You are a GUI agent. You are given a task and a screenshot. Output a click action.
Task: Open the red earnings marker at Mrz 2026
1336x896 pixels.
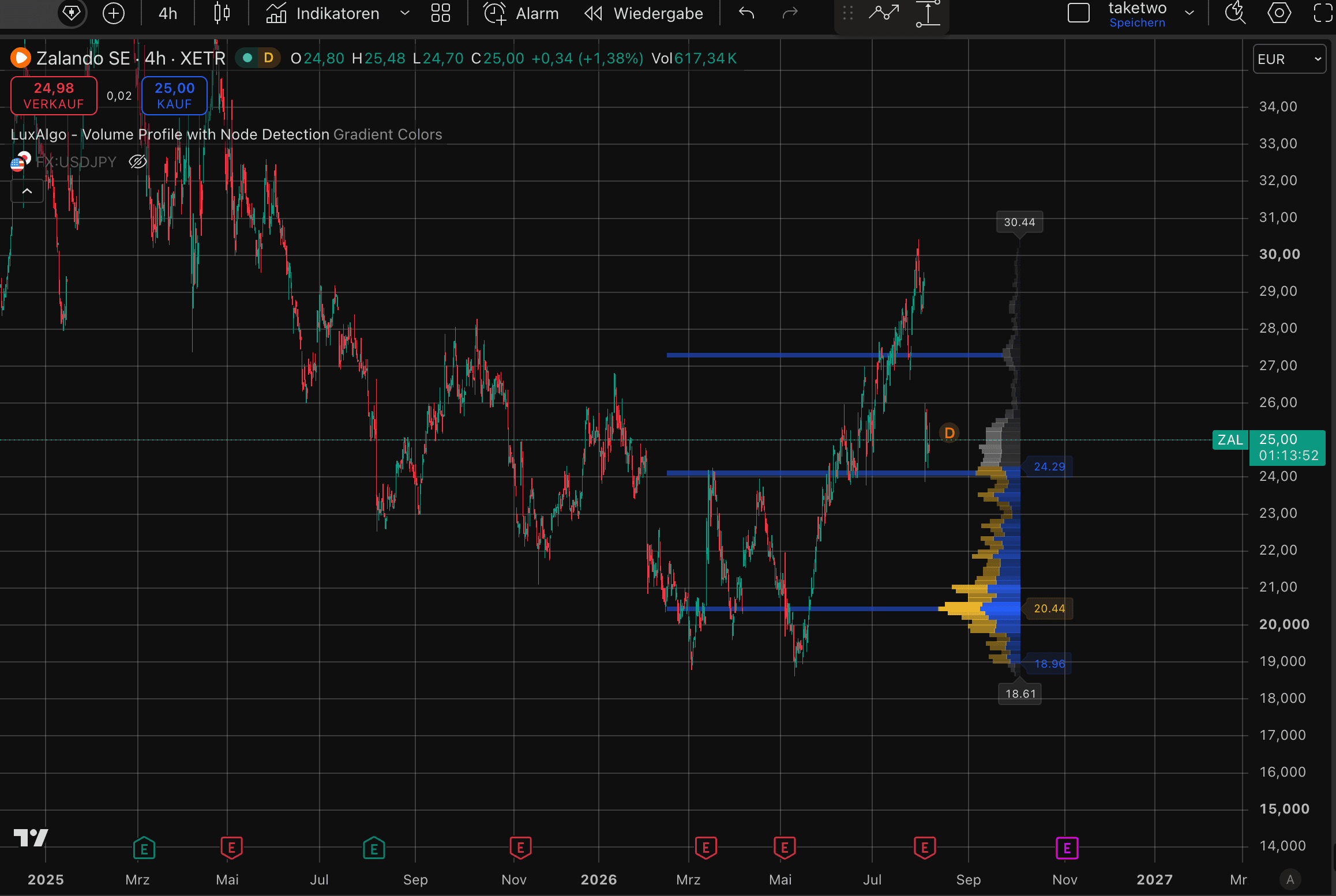point(705,848)
